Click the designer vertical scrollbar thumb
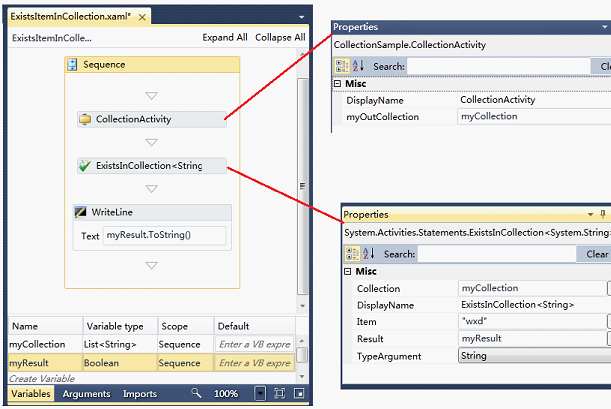The height and width of the screenshot is (409, 611). point(302,186)
